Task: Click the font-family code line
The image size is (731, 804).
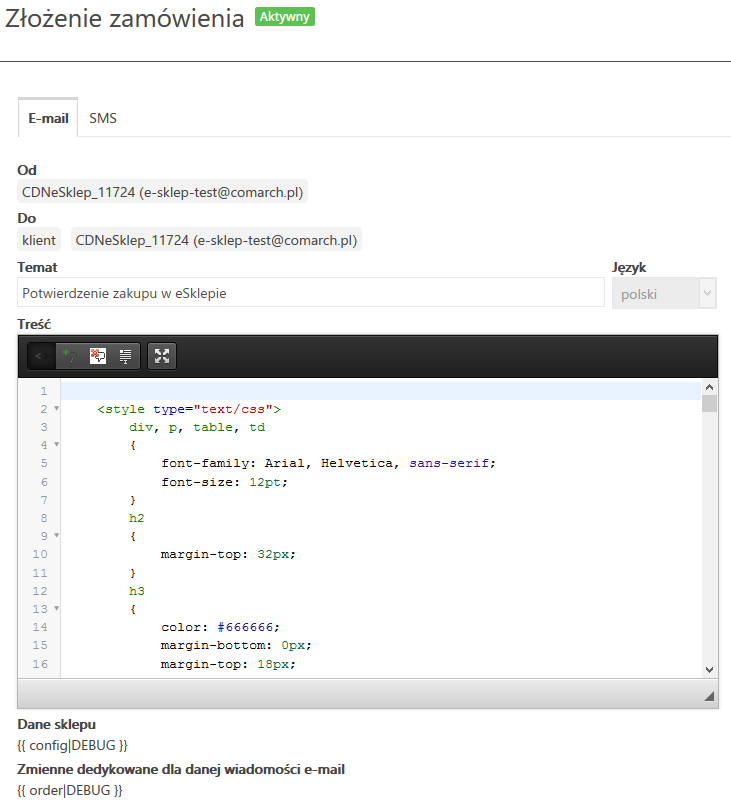Action: pyautogui.click(x=329, y=464)
